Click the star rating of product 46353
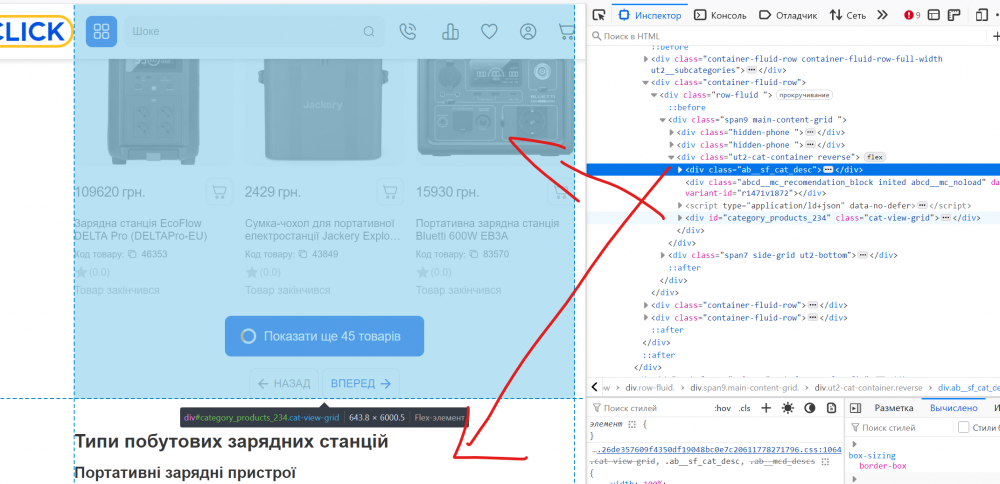Screen dimensions: 1000x484 (81, 272)
